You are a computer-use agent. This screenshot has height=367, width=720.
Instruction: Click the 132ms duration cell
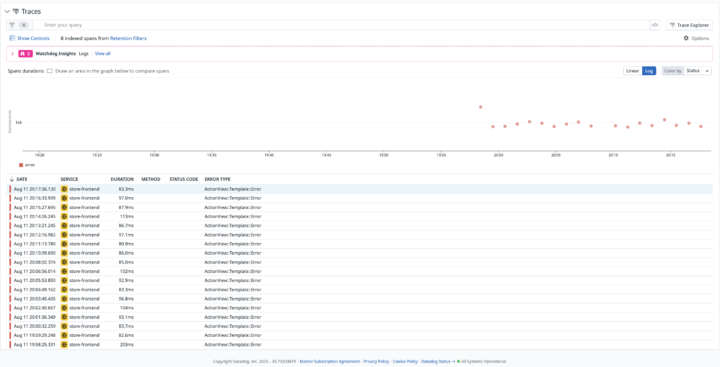pos(127,271)
